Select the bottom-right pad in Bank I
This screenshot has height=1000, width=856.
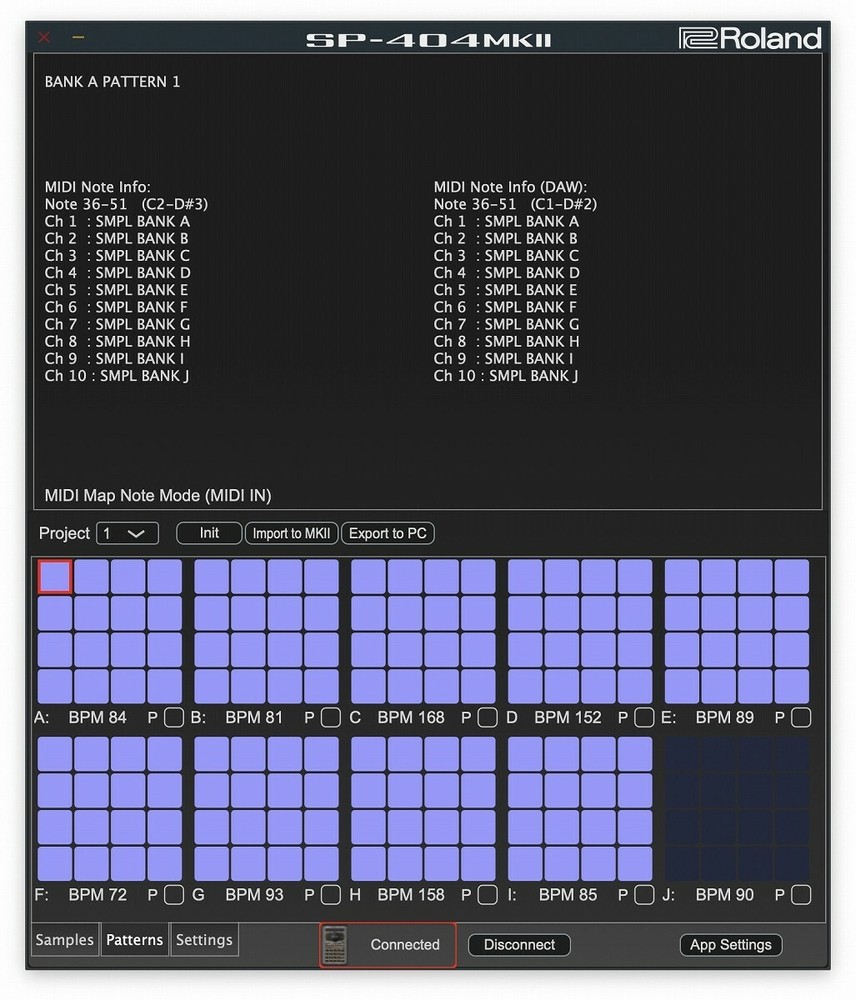tap(635, 863)
